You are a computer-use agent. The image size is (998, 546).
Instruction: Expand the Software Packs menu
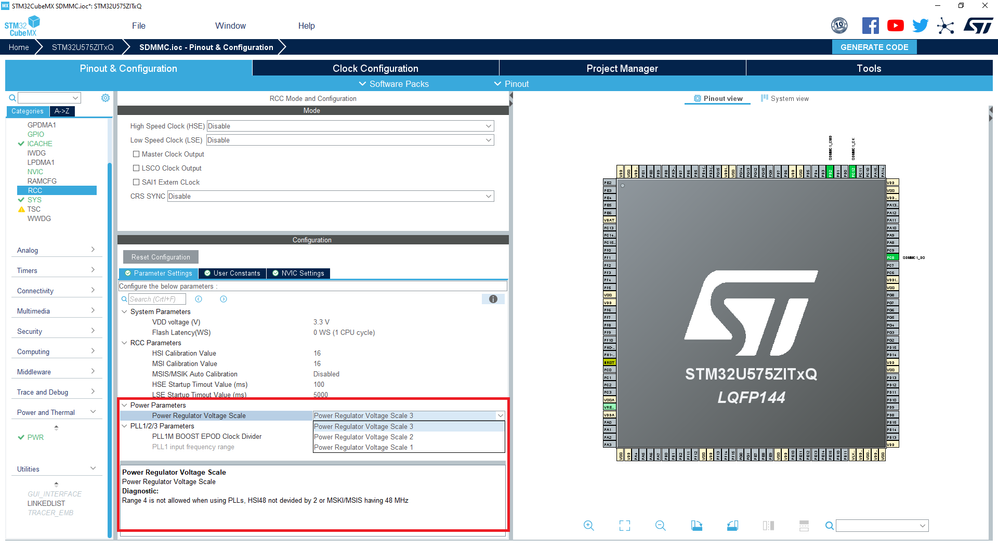click(x=393, y=84)
